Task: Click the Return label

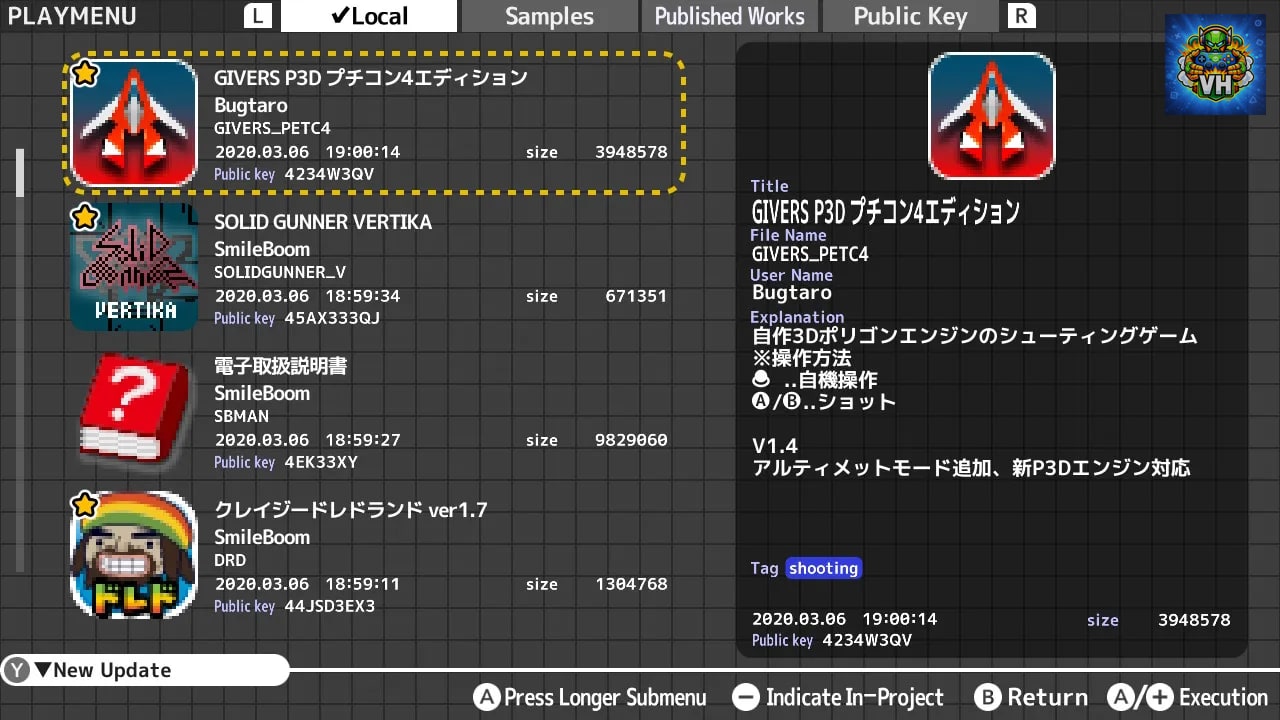Action: (1047, 697)
